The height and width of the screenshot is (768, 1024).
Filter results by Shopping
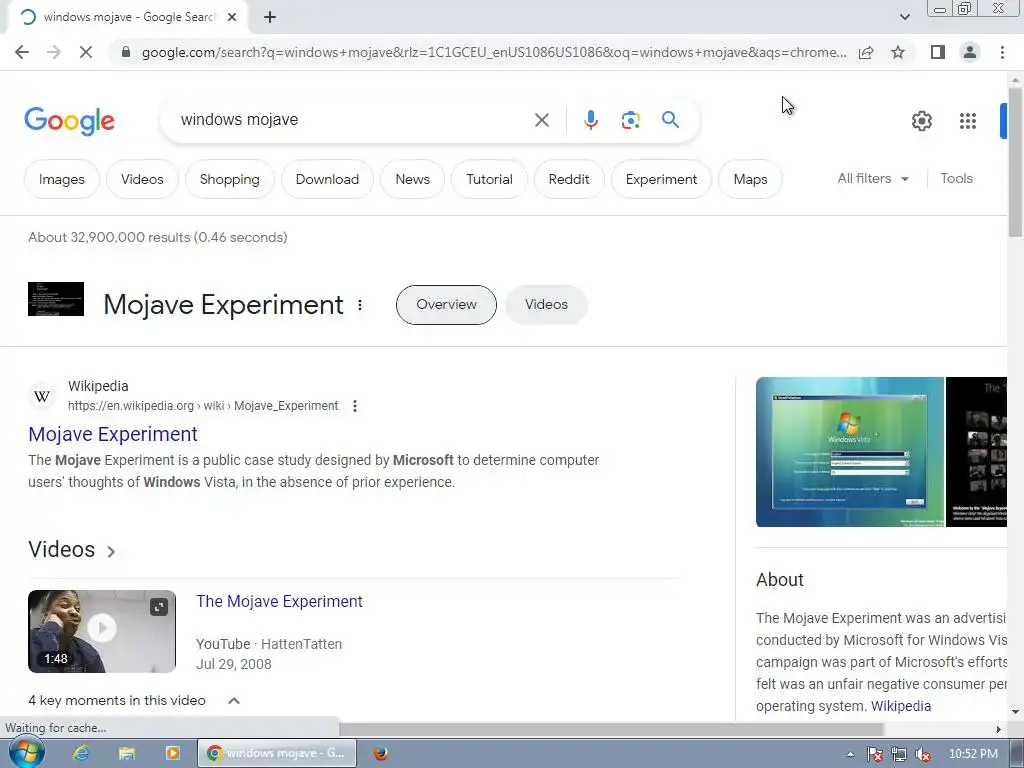coord(229,179)
